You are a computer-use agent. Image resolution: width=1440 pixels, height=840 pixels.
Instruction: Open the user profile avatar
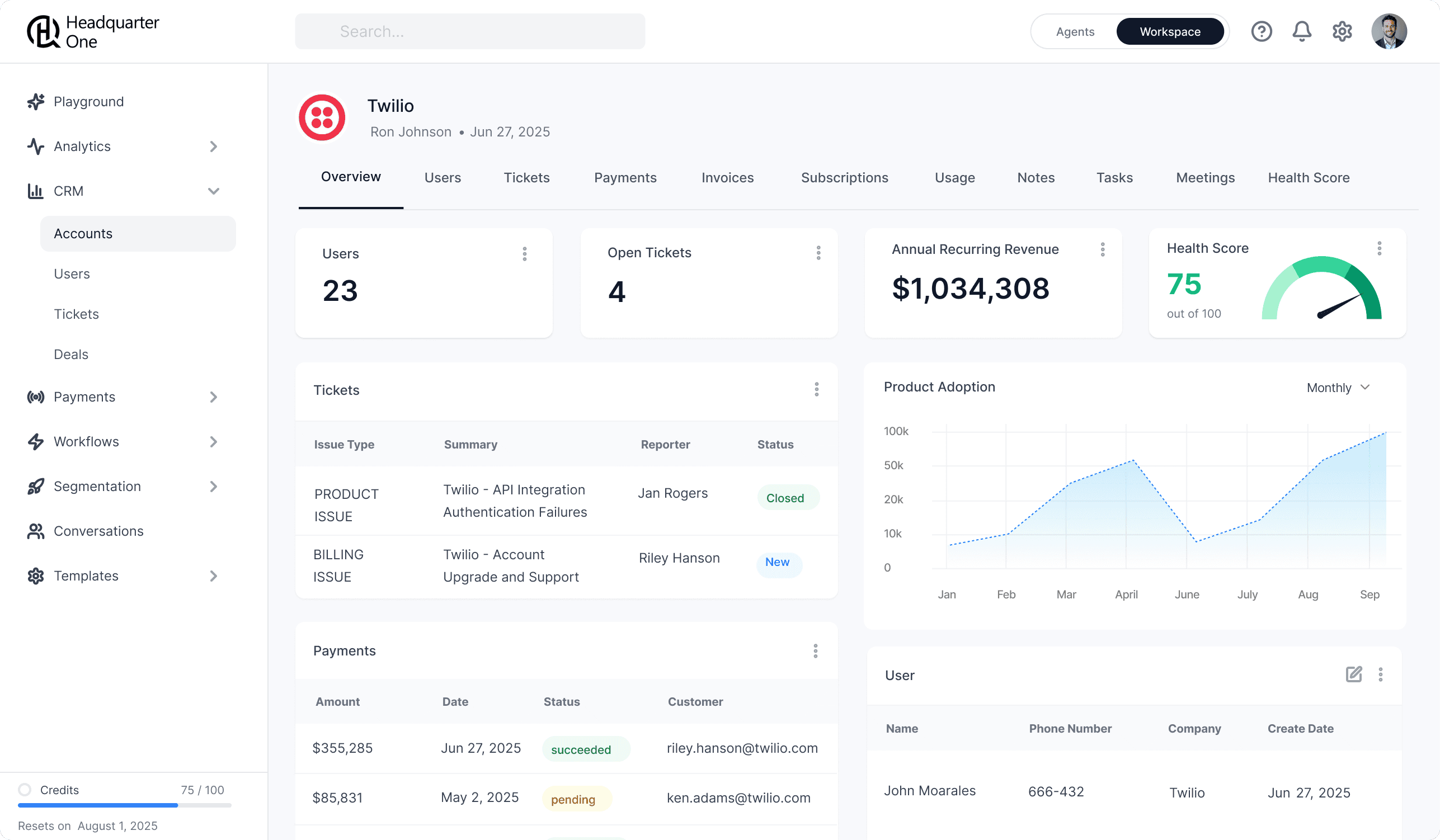coord(1389,31)
